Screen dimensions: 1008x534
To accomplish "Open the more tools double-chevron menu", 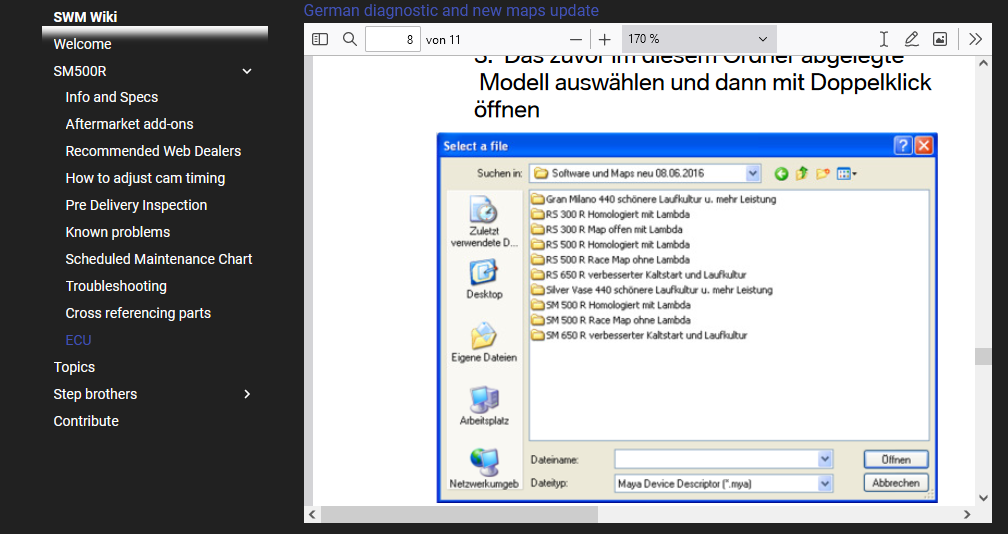I will point(976,39).
